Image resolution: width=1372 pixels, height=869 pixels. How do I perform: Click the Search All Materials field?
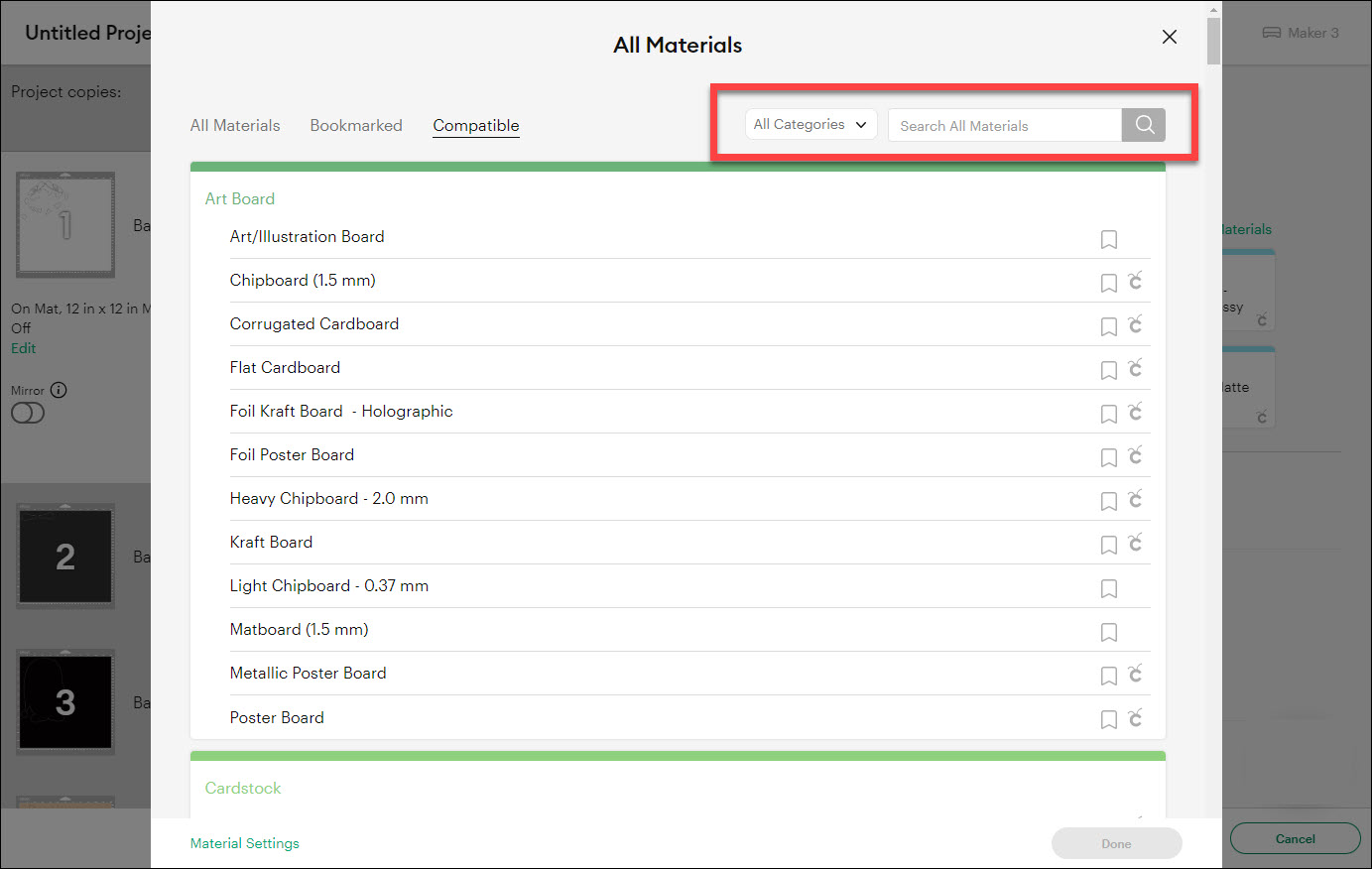(x=1004, y=126)
